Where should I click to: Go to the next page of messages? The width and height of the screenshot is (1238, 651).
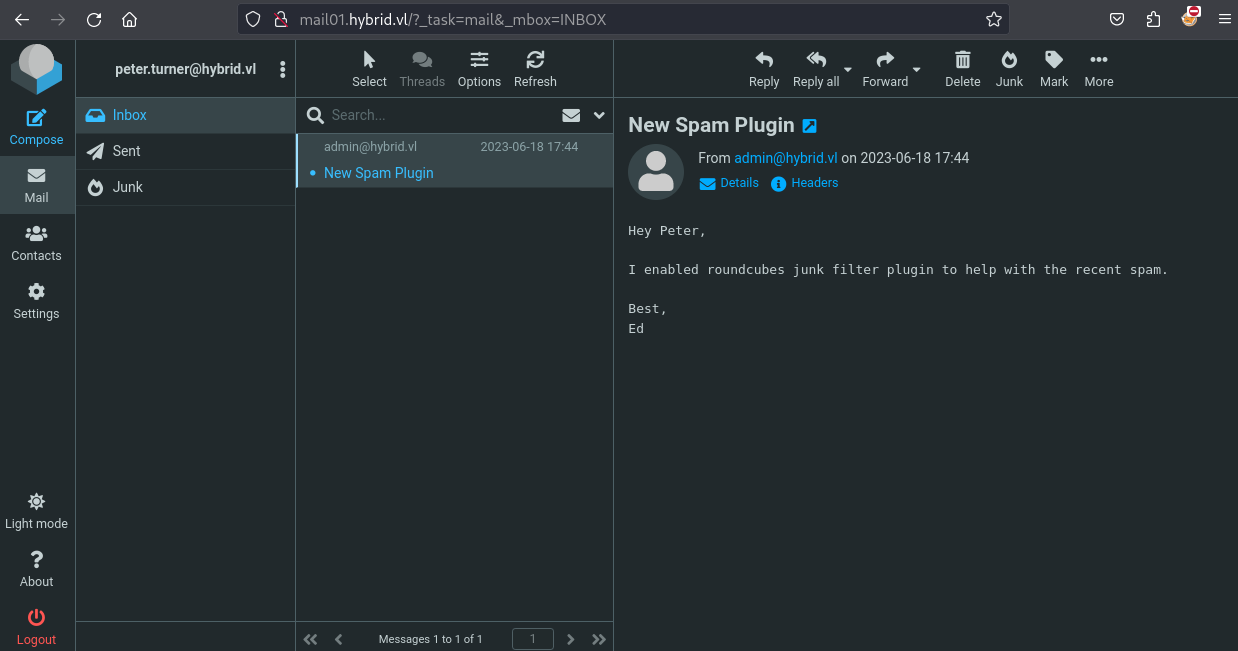point(571,639)
